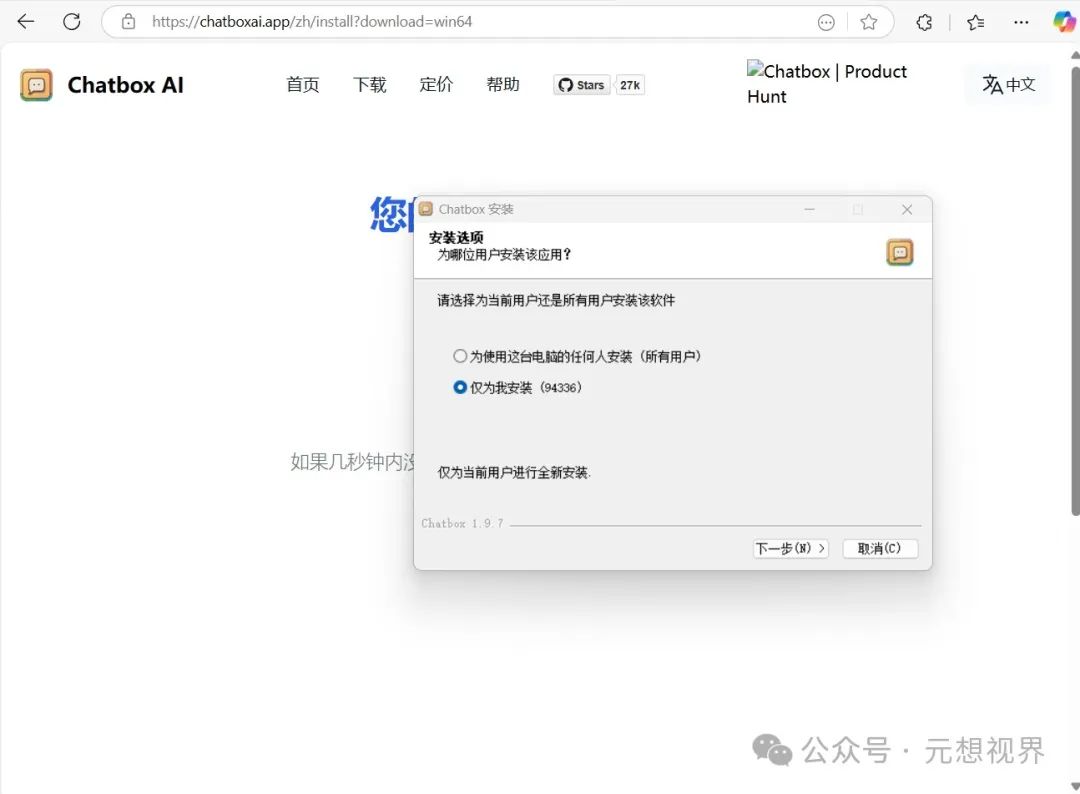
Task: Select the 仅为我安装 radio button
Action: pos(459,388)
